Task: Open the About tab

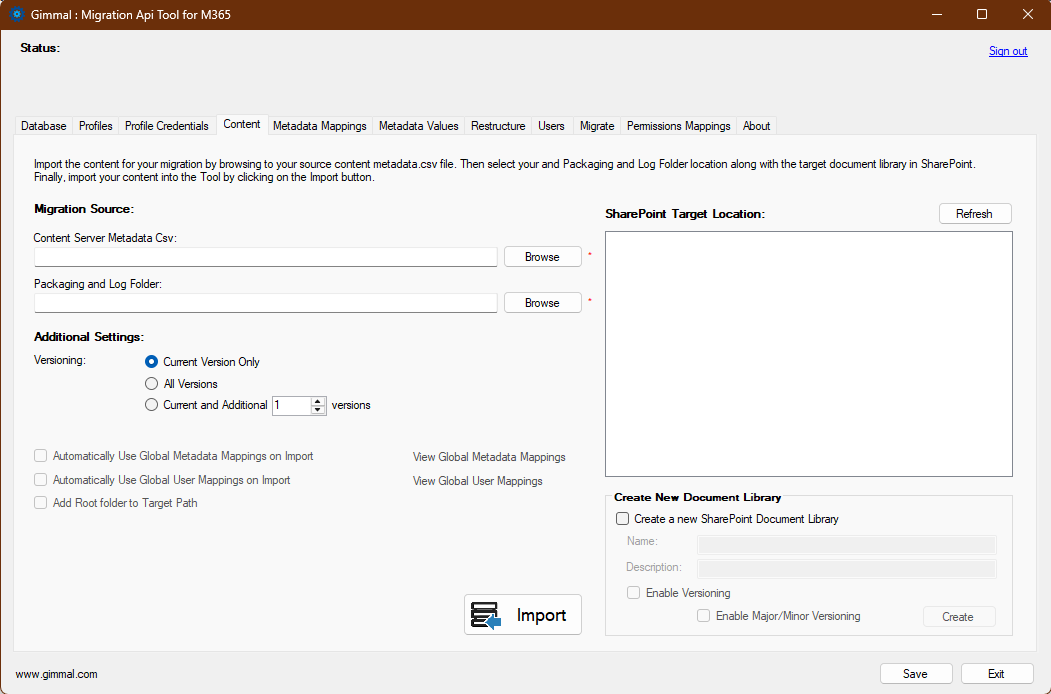Action: click(x=756, y=125)
